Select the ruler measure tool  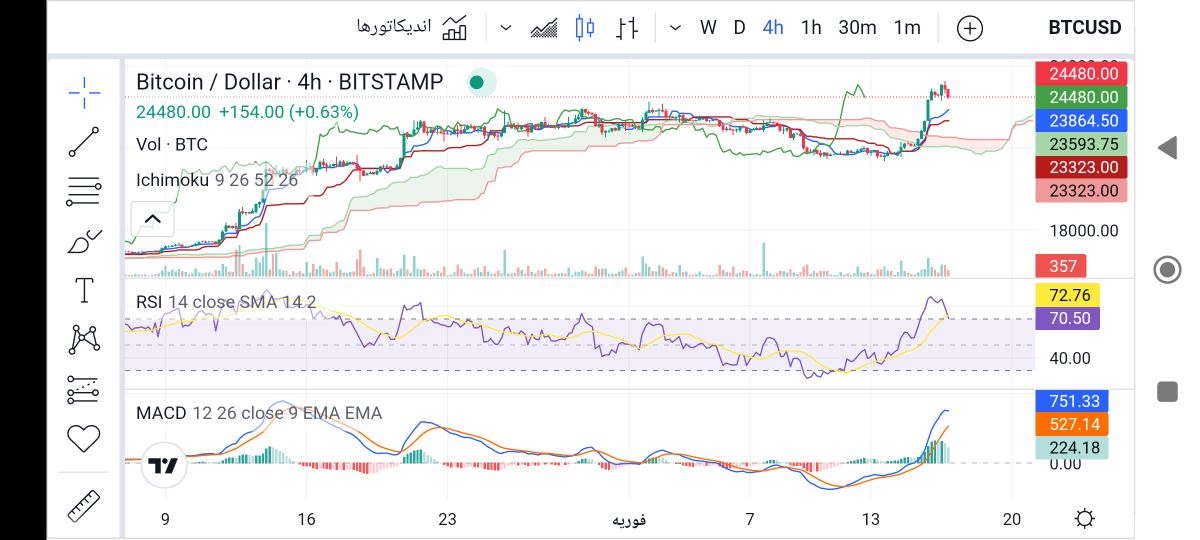[x=84, y=506]
